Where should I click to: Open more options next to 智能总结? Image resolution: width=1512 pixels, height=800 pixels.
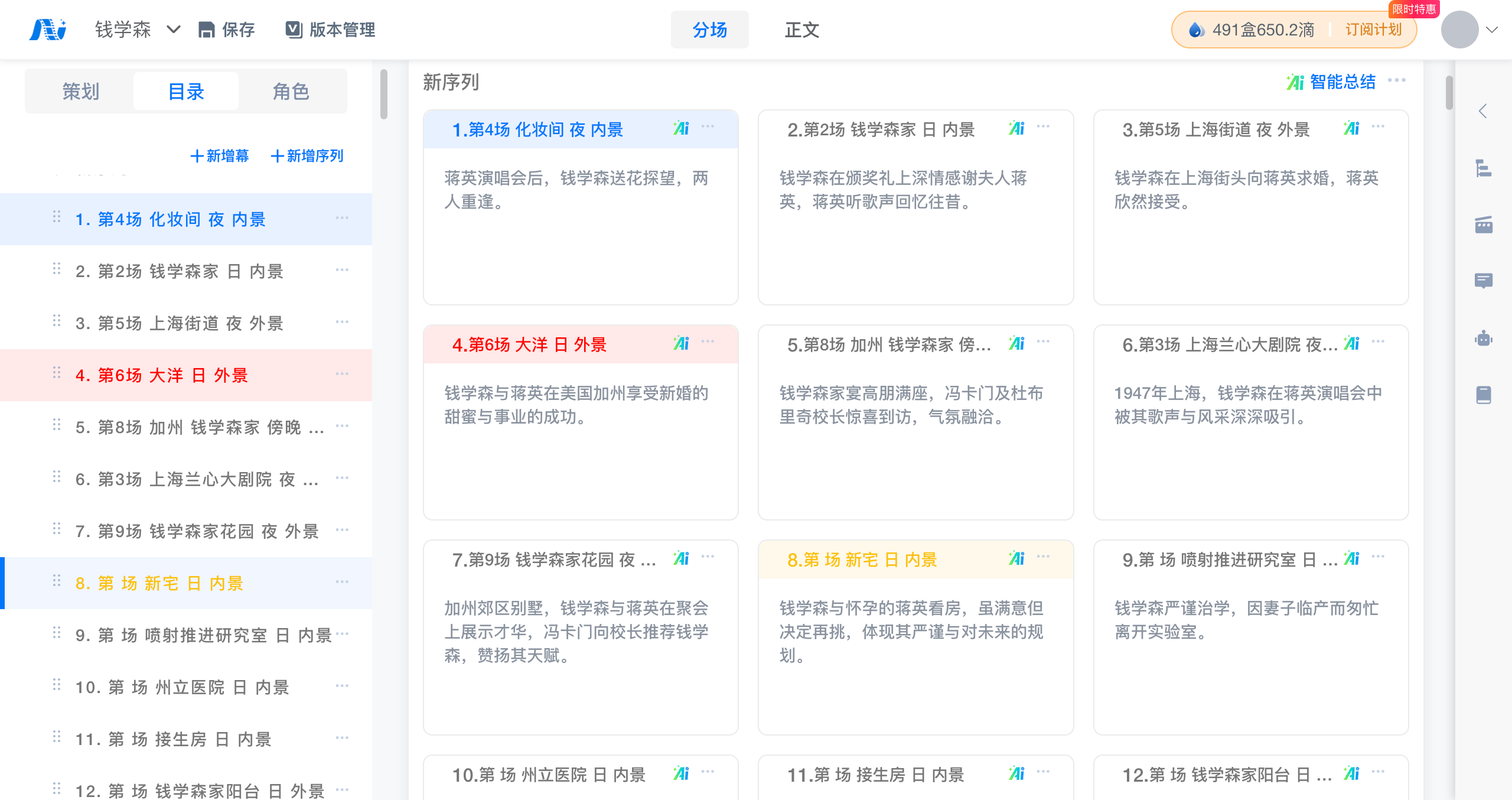[1397, 80]
